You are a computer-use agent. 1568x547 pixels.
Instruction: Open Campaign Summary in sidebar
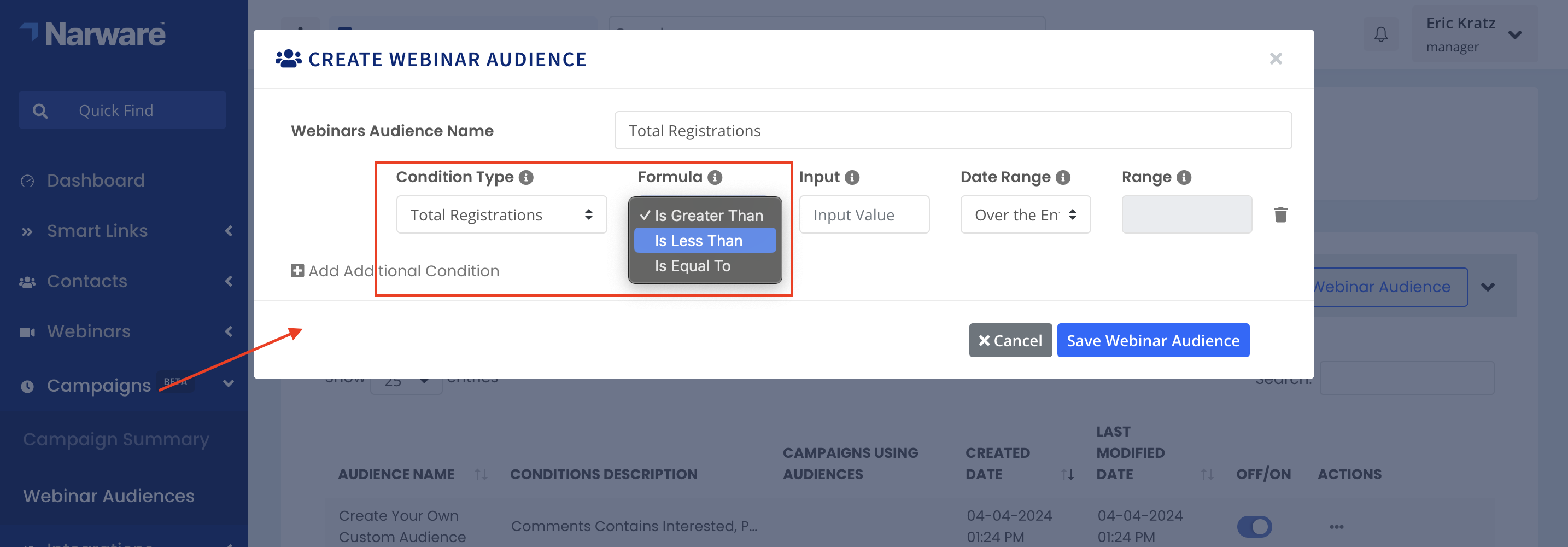pos(116,439)
